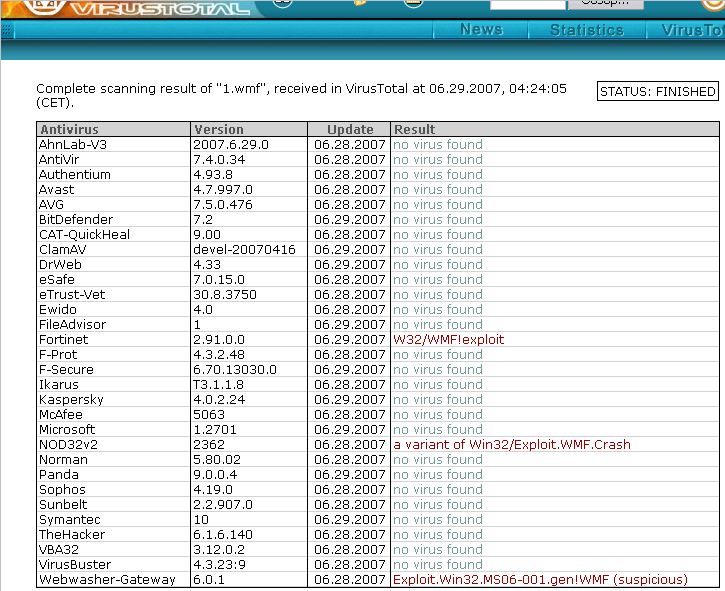725x591 pixels.
Task: Select the Sunbelt antivirus name
Action: (63, 505)
